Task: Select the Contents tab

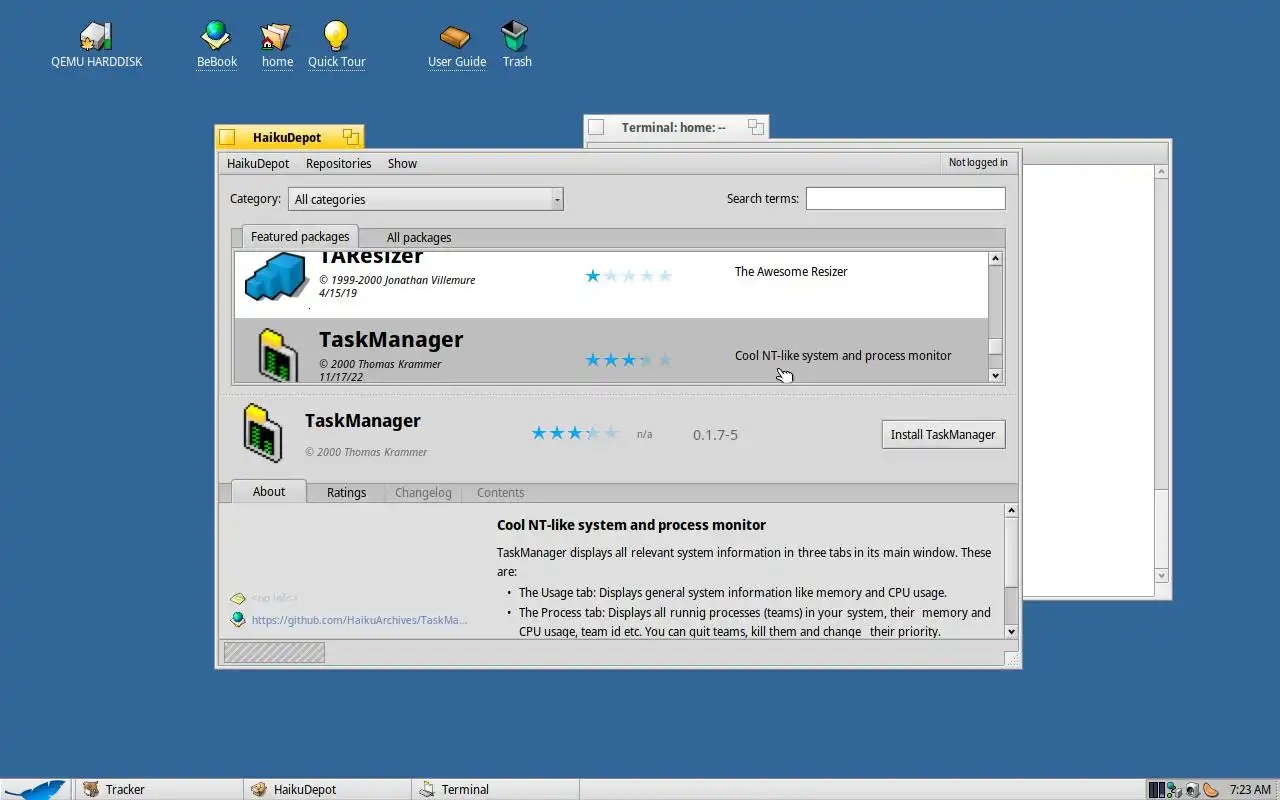Action: point(500,493)
